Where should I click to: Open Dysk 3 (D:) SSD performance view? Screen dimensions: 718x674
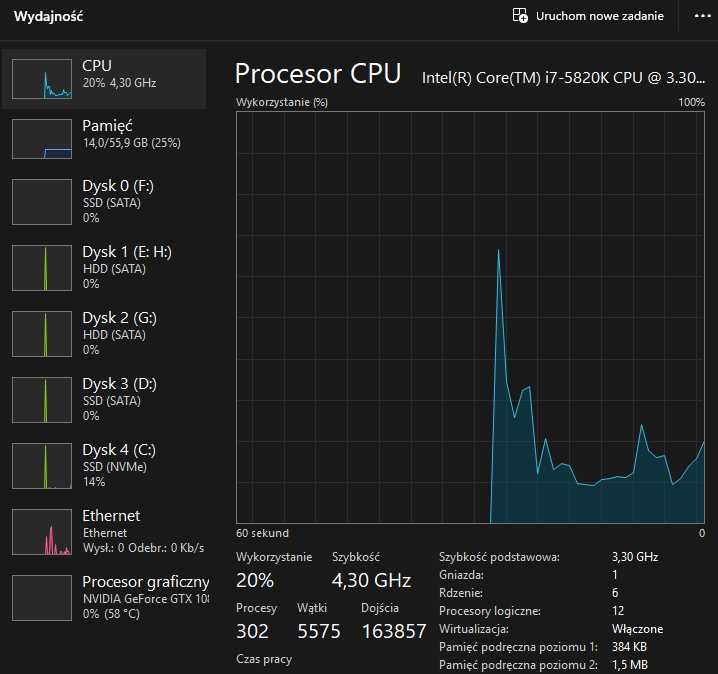pos(119,398)
